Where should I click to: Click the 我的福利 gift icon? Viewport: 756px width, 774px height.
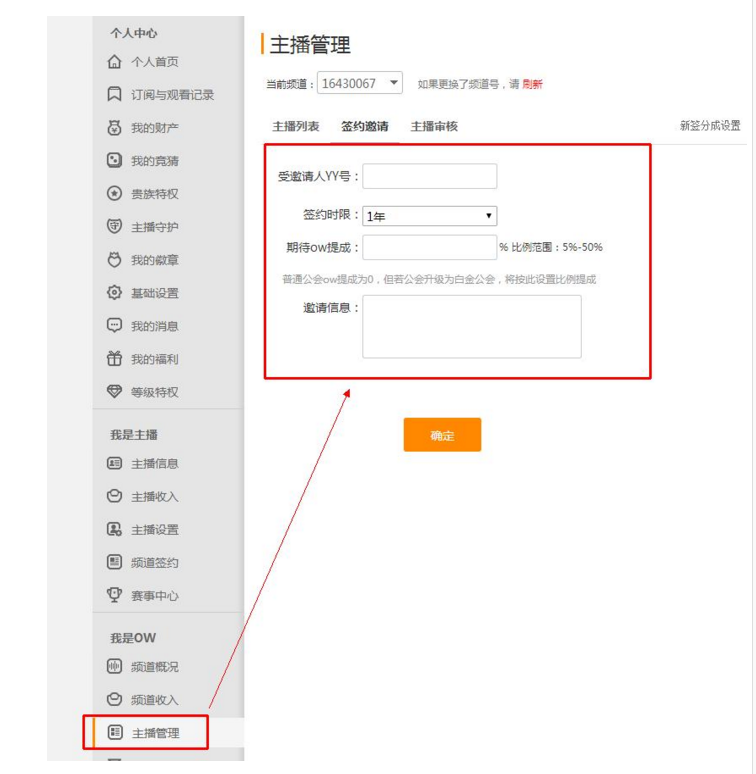click(114, 359)
